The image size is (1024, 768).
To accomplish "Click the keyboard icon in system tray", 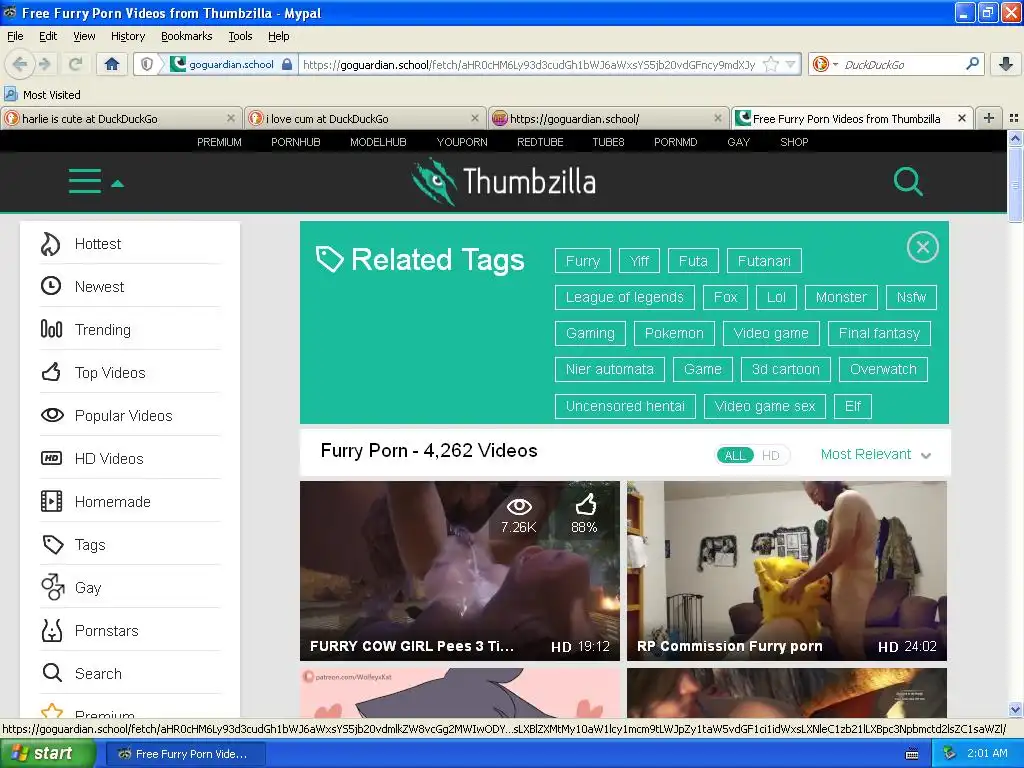I will 912,754.
